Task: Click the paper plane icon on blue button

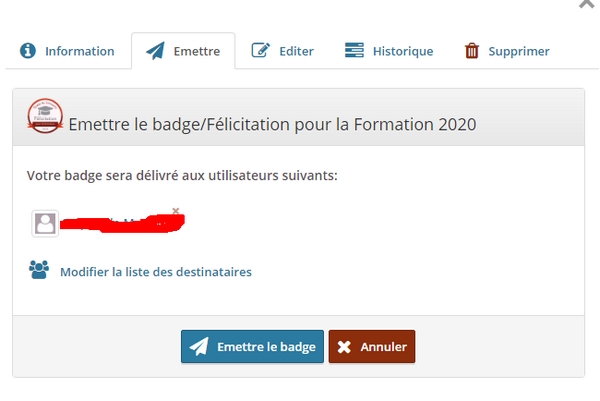Action: (x=199, y=346)
